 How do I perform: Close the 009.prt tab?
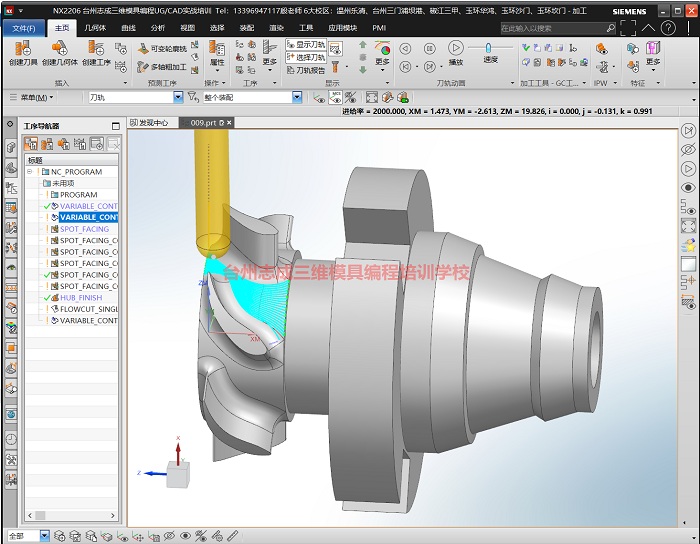(229, 123)
